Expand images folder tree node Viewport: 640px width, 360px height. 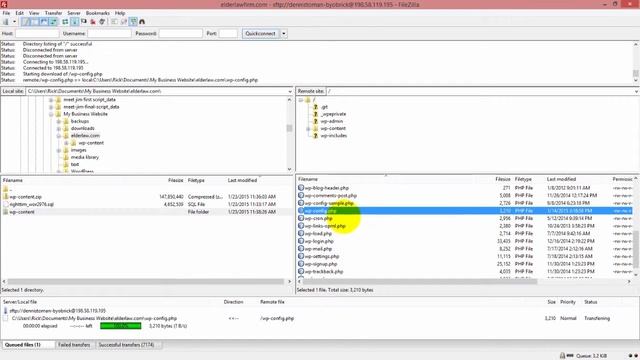pos(59,151)
